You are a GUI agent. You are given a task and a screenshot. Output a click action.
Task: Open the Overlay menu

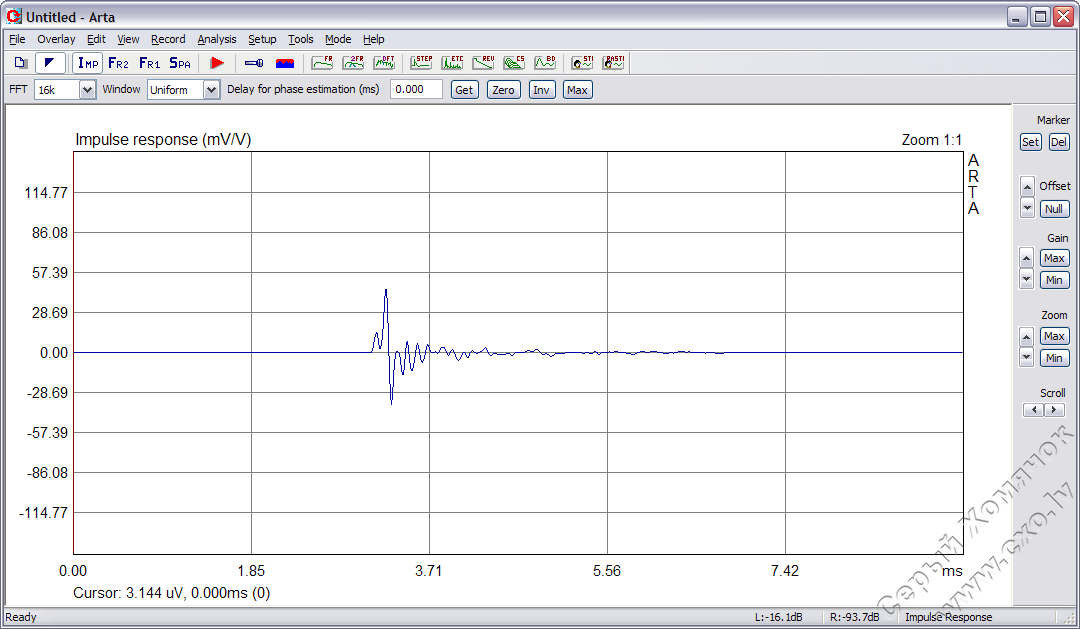coord(56,39)
